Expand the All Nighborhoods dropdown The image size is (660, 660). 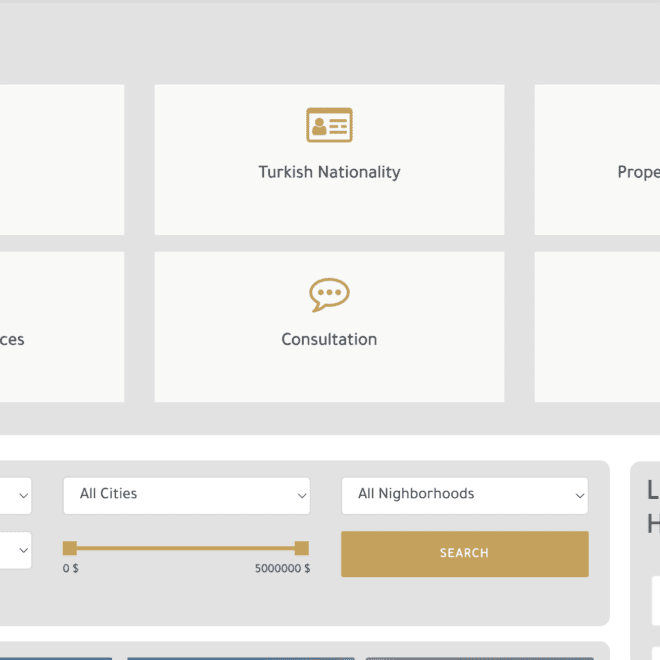(x=464, y=495)
